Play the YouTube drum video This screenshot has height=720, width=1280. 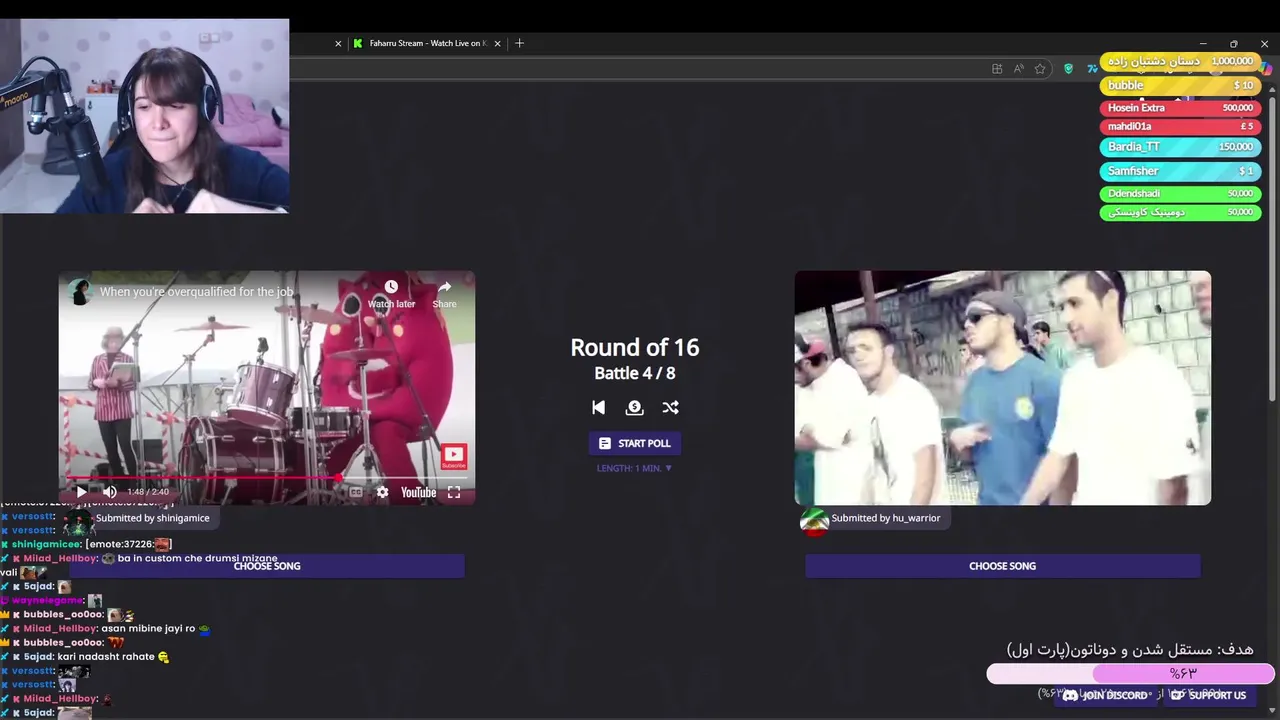click(x=81, y=492)
